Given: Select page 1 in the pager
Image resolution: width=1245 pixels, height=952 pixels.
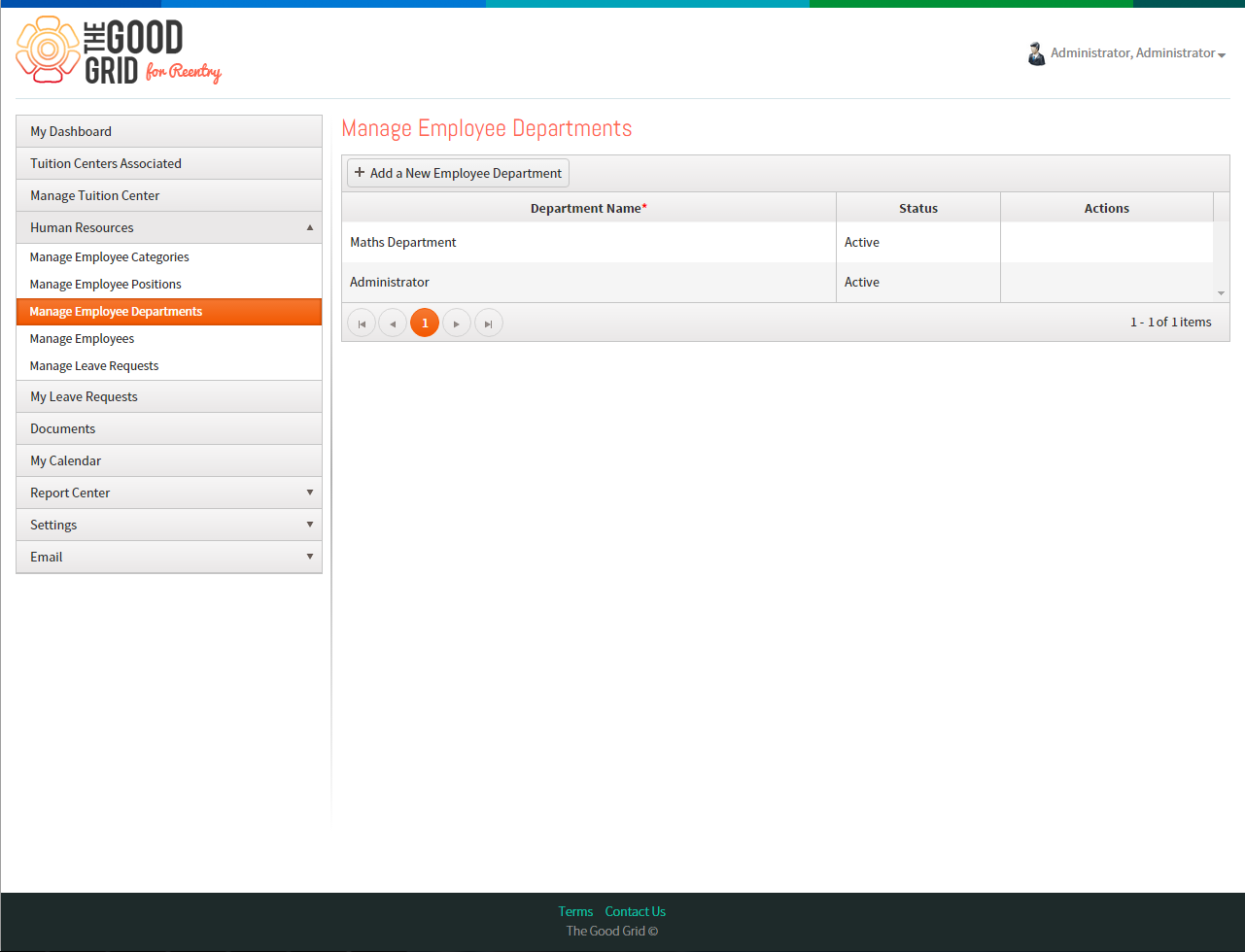Looking at the screenshot, I should click(425, 323).
